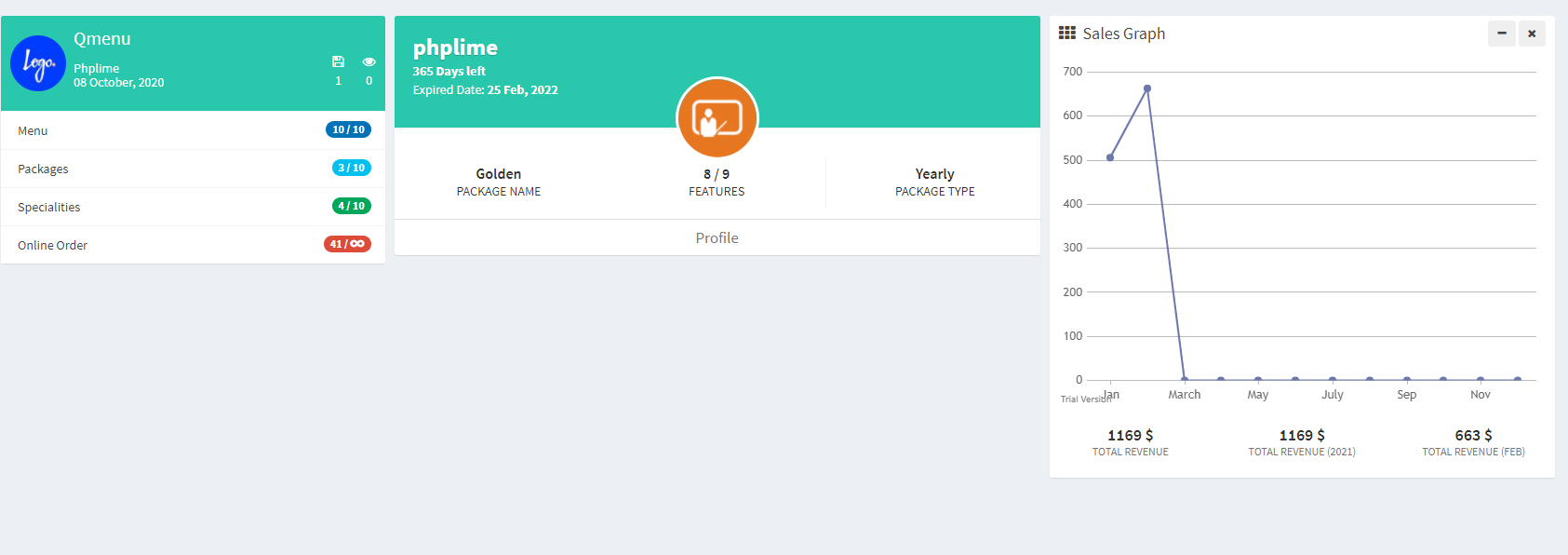Open the Online Order row
This screenshot has width=1568, height=555.
(193, 245)
